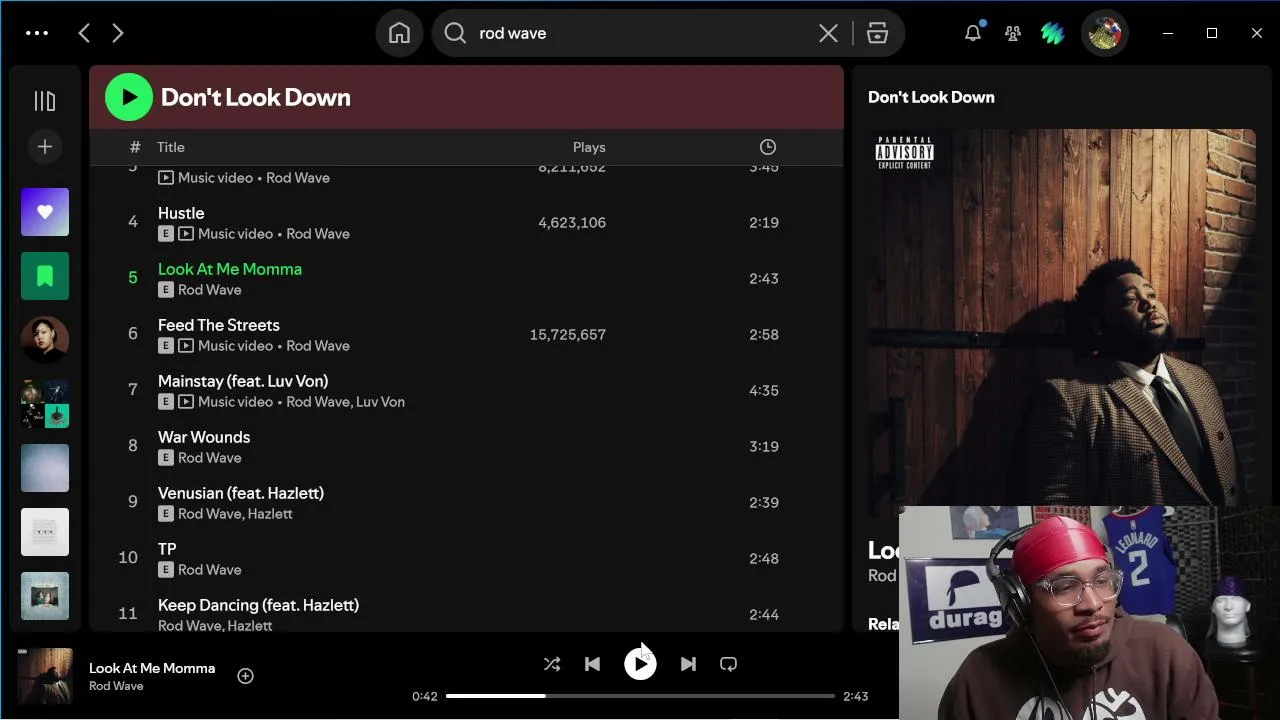Open the four-cover collage playlist in sidebar

click(45, 404)
